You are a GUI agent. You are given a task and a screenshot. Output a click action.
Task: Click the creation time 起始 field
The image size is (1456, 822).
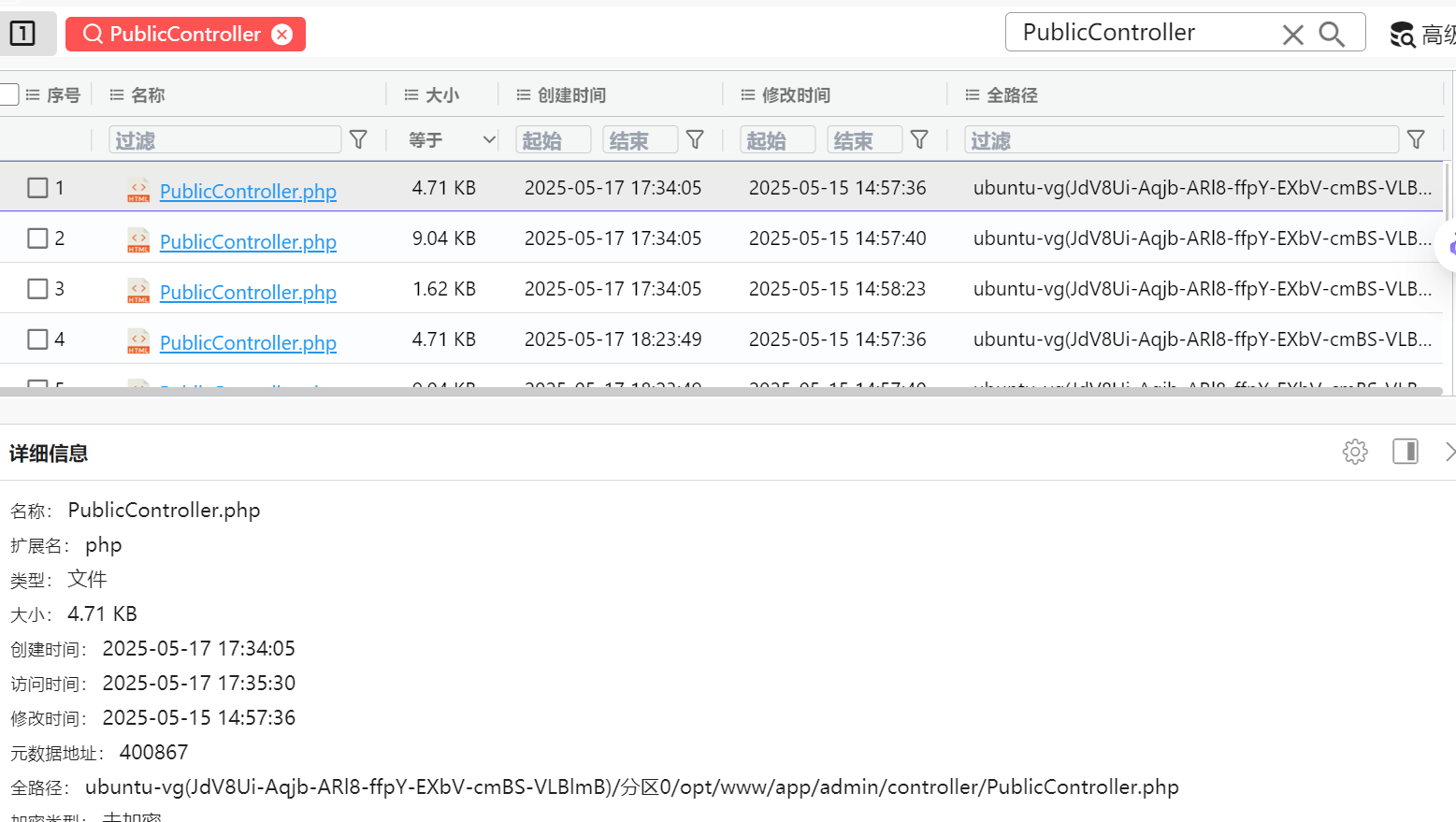point(553,139)
